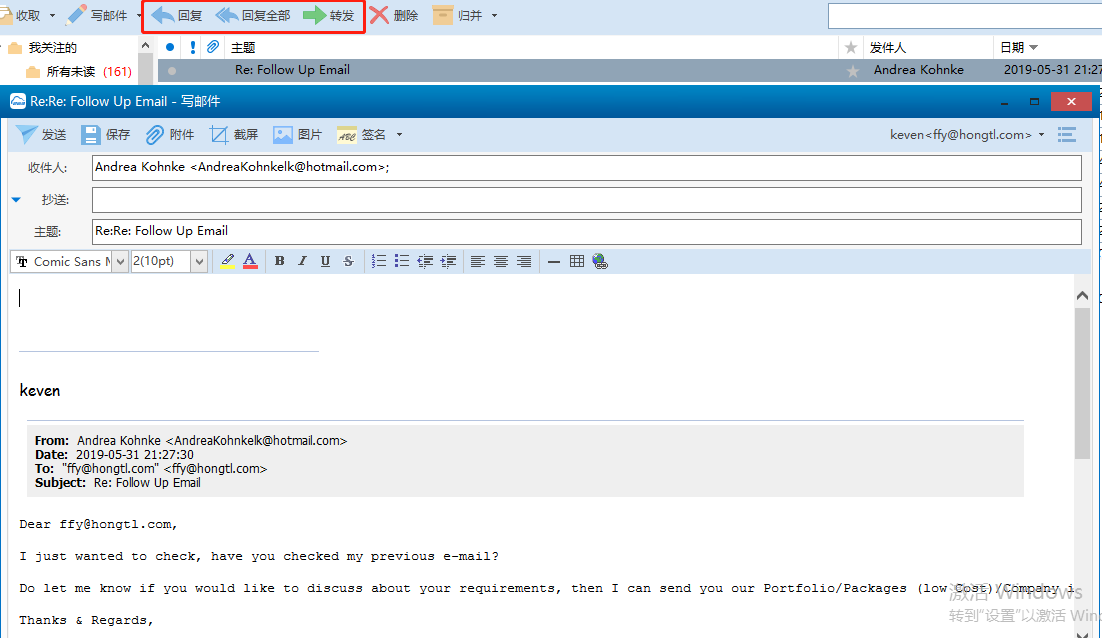Open the screenshot (截屏) tool
The image size is (1102, 638).
pyautogui.click(x=234, y=135)
